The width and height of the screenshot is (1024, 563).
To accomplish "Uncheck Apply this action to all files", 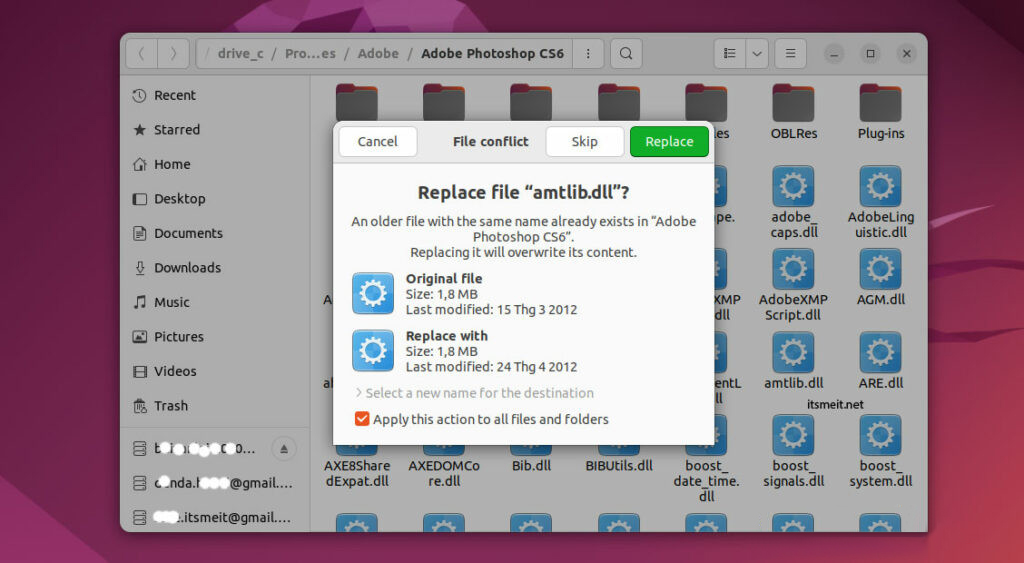I will tap(362, 419).
